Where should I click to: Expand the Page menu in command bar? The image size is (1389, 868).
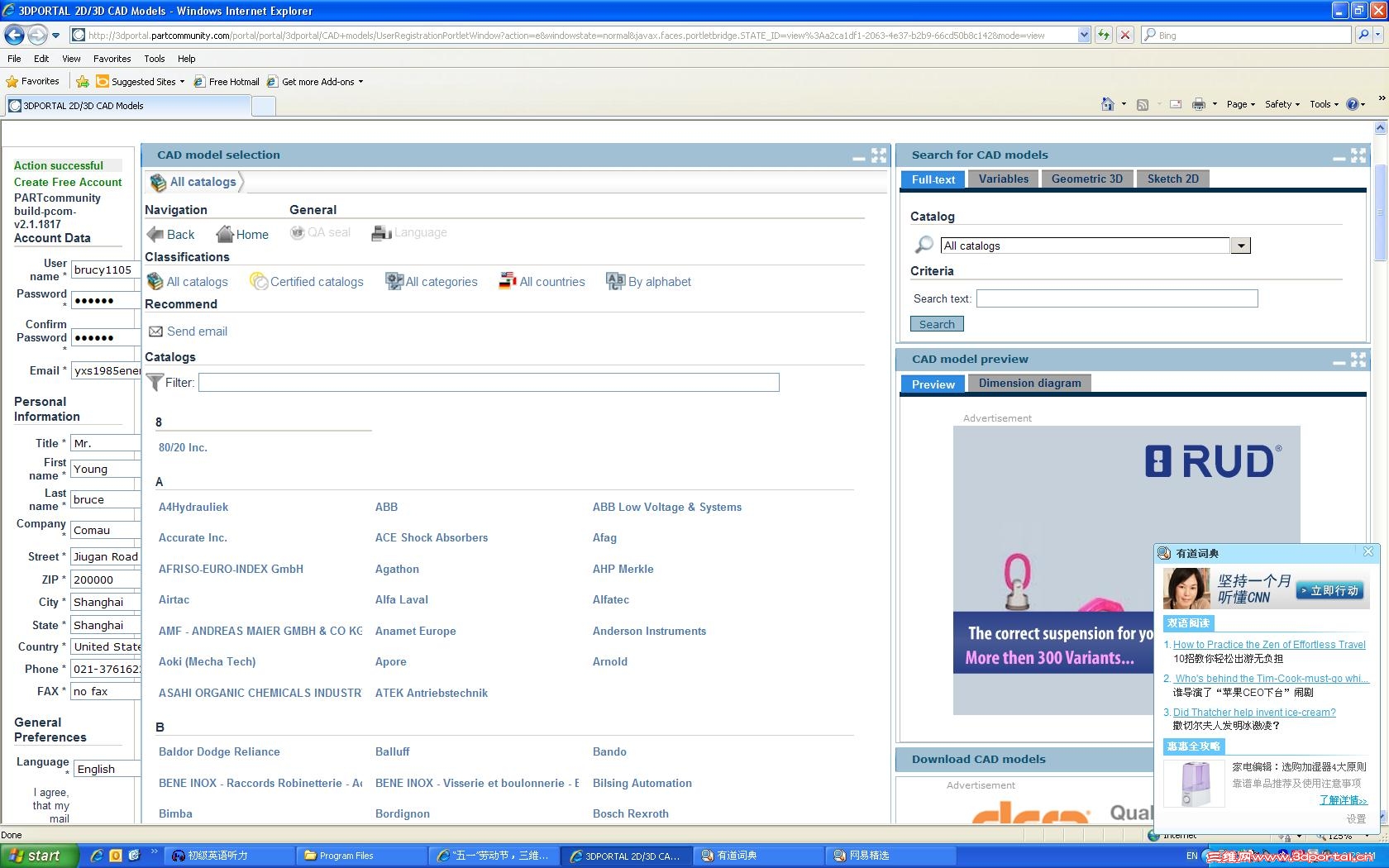pos(1241,104)
